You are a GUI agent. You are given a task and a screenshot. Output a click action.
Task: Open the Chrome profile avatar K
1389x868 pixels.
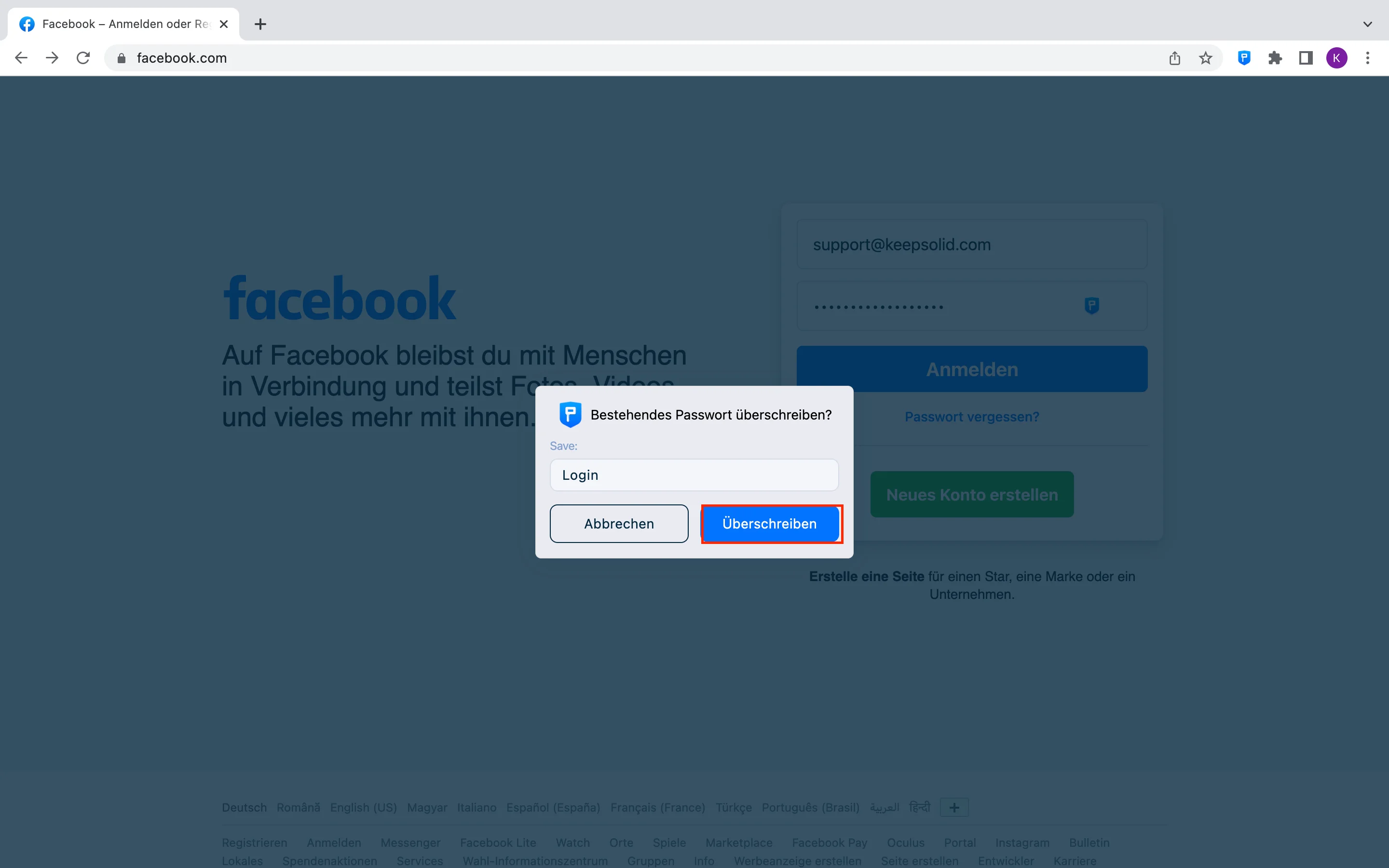click(1336, 58)
